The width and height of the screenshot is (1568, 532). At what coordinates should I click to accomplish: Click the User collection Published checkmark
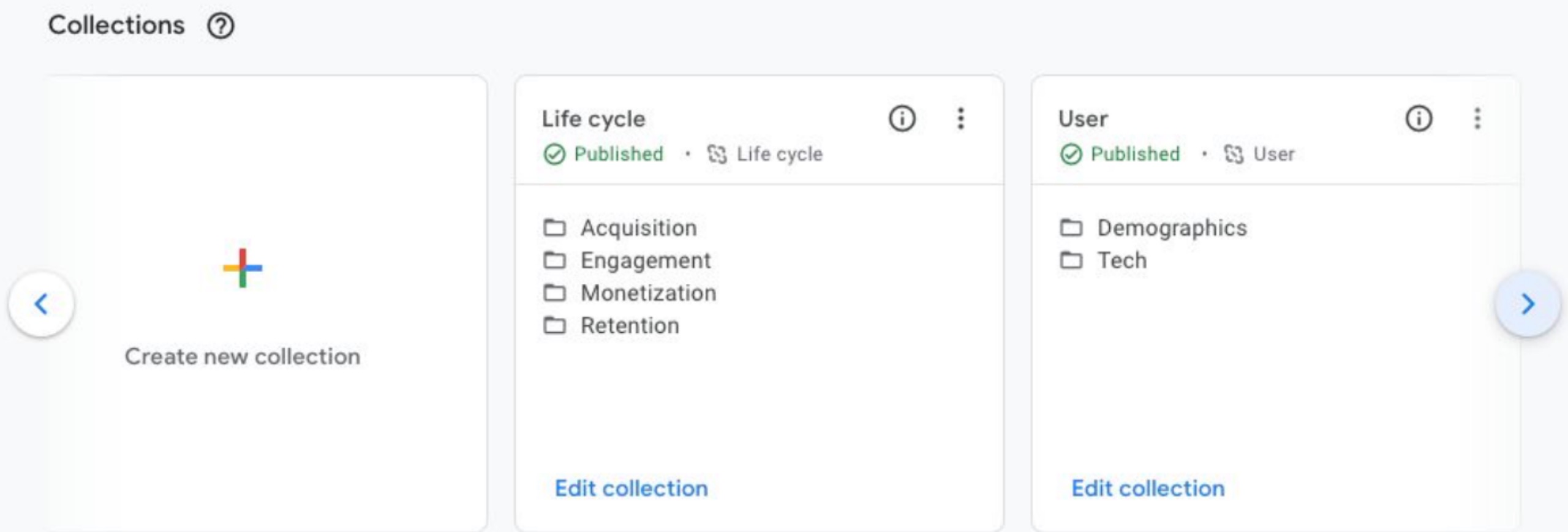tap(1071, 154)
